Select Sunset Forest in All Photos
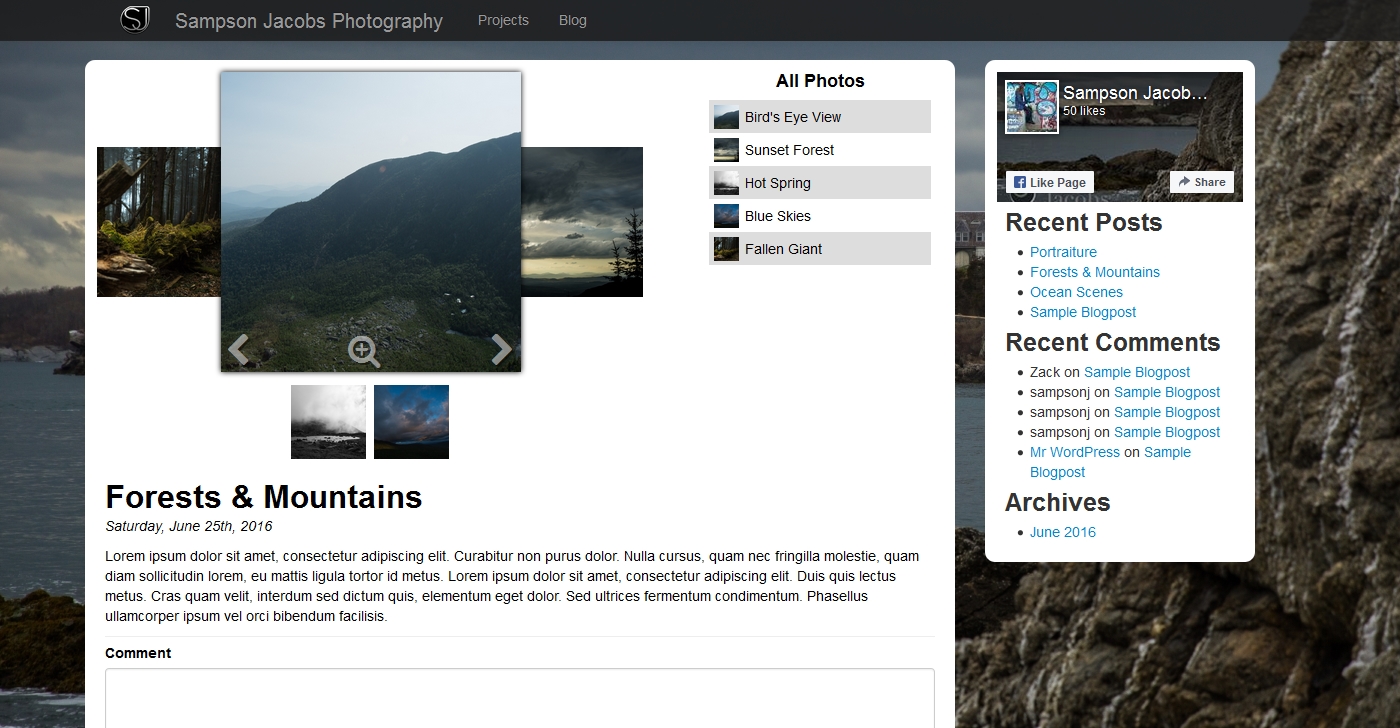The height and width of the screenshot is (728, 1400). pyautogui.click(x=820, y=149)
